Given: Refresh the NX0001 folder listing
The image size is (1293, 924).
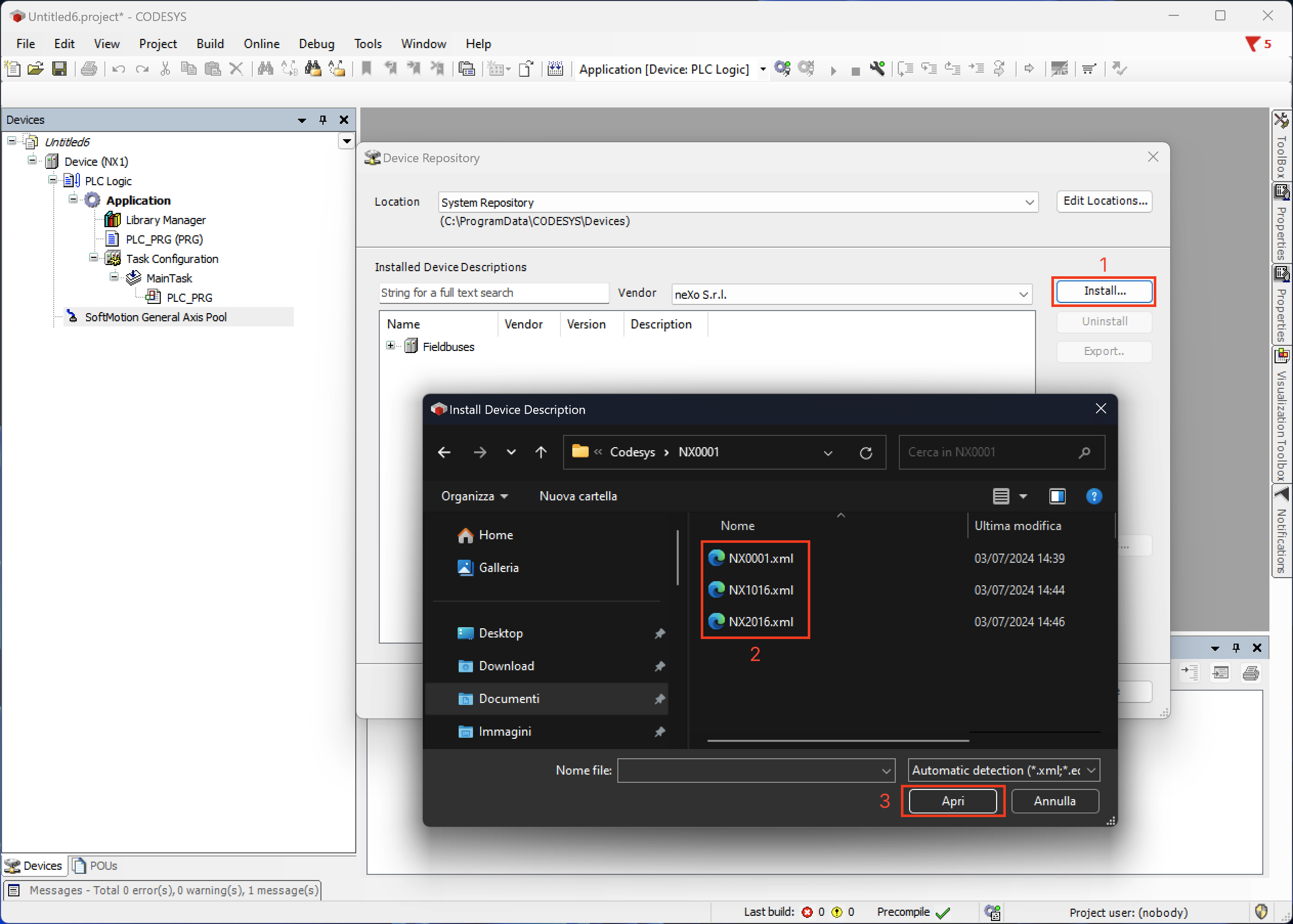Looking at the screenshot, I should 866,453.
